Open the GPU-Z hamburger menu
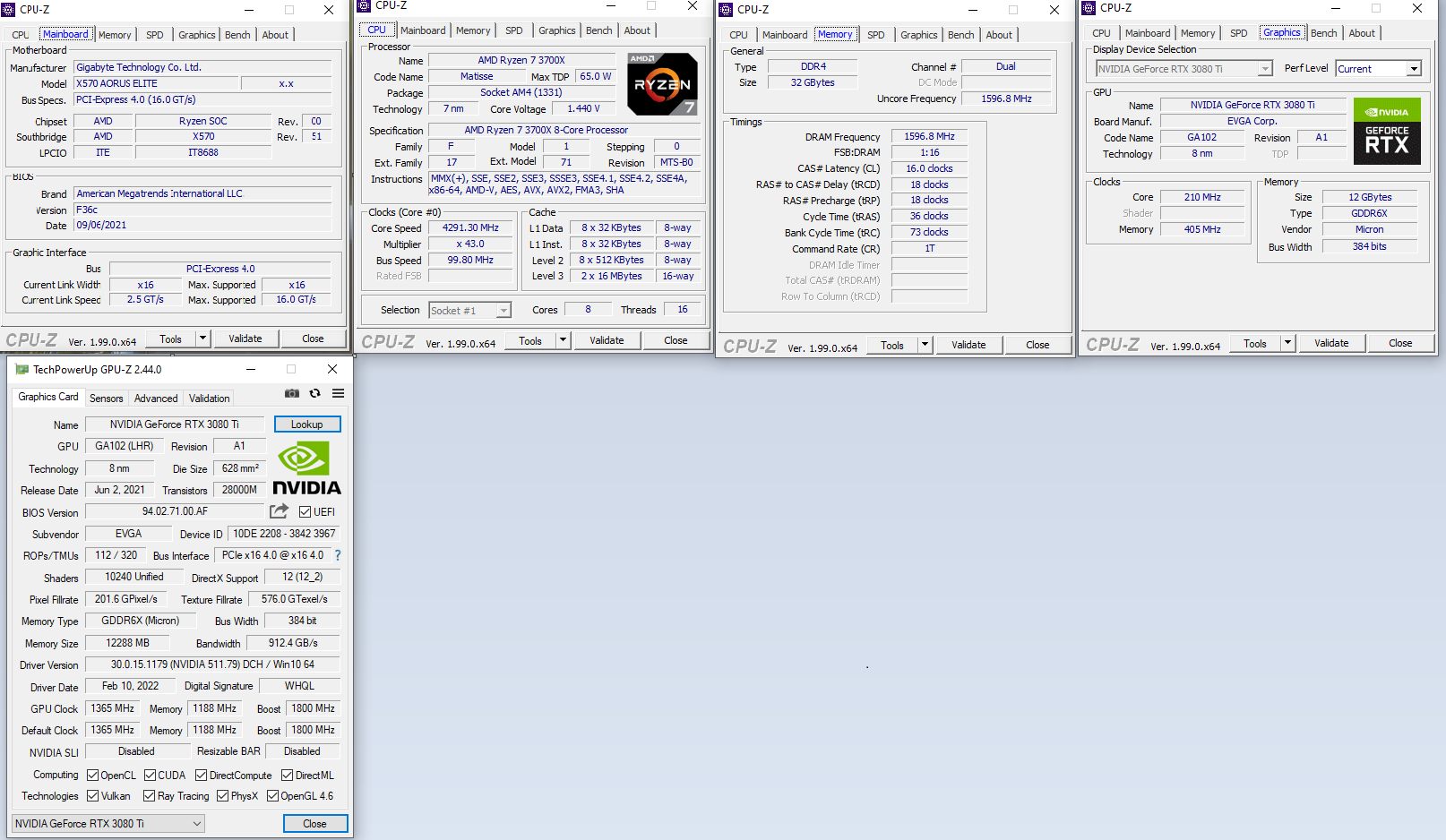This screenshot has width=1446, height=840. pyautogui.click(x=339, y=393)
